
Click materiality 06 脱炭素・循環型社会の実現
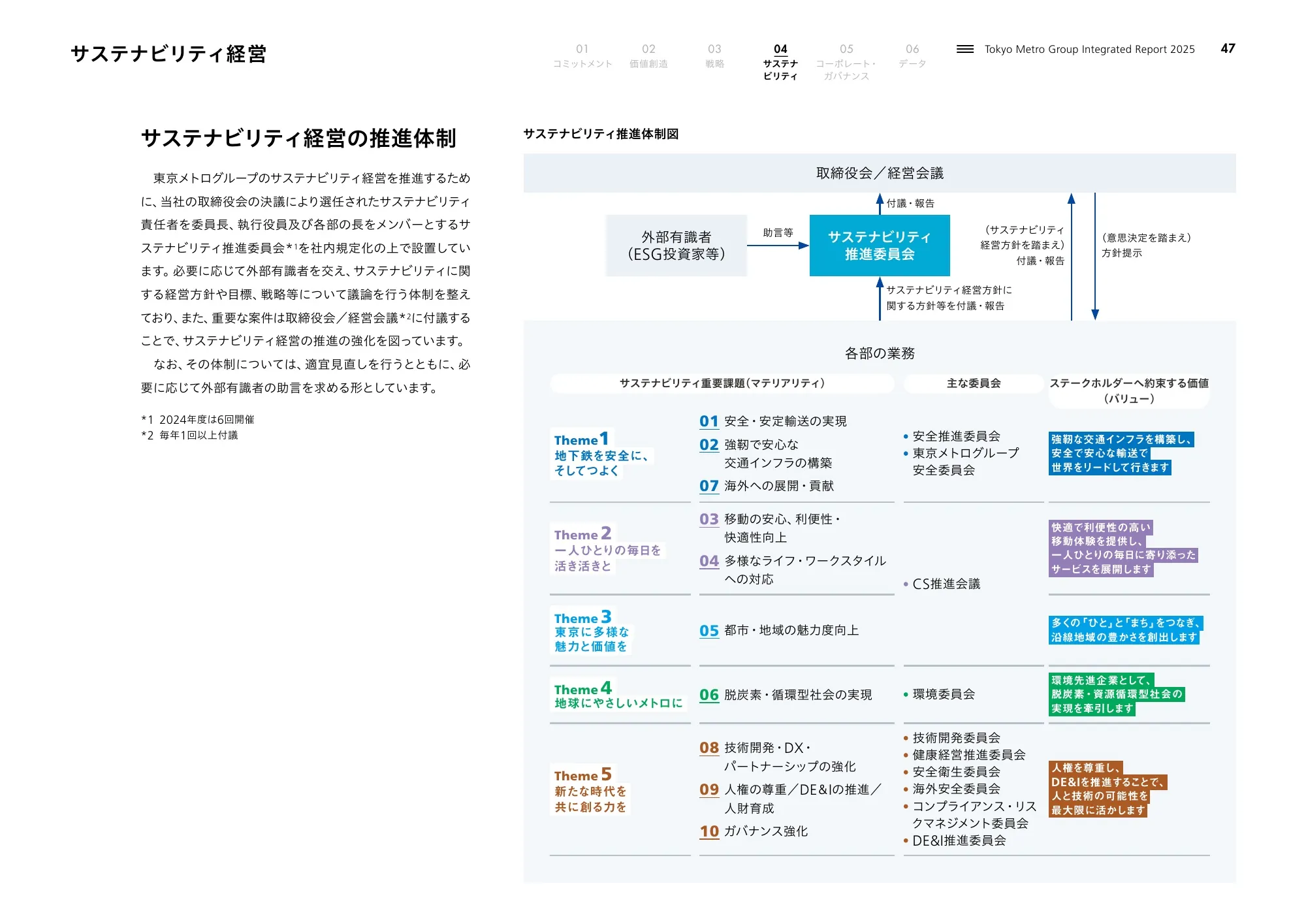coord(786,695)
